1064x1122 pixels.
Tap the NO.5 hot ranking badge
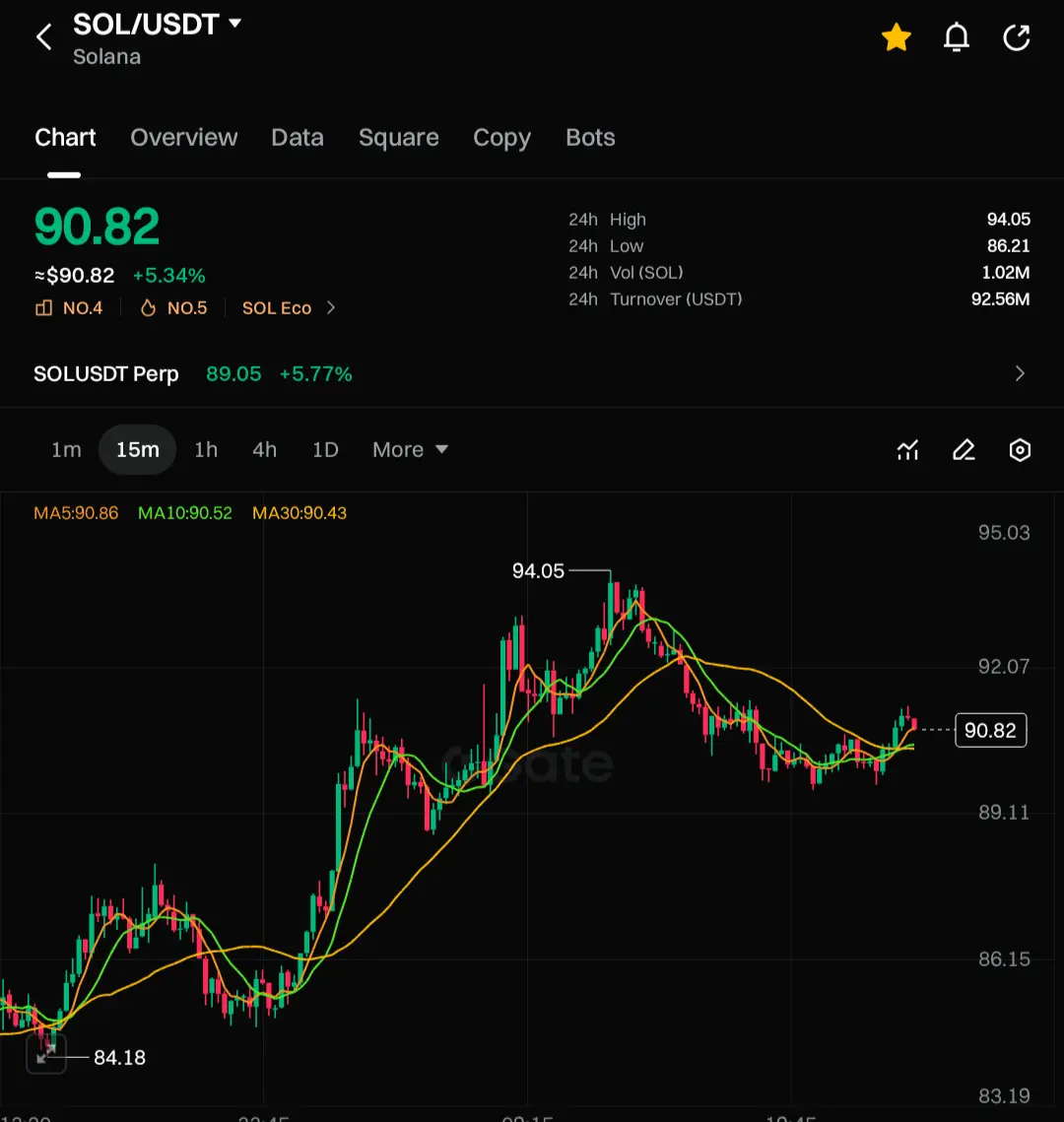tap(173, 308)
